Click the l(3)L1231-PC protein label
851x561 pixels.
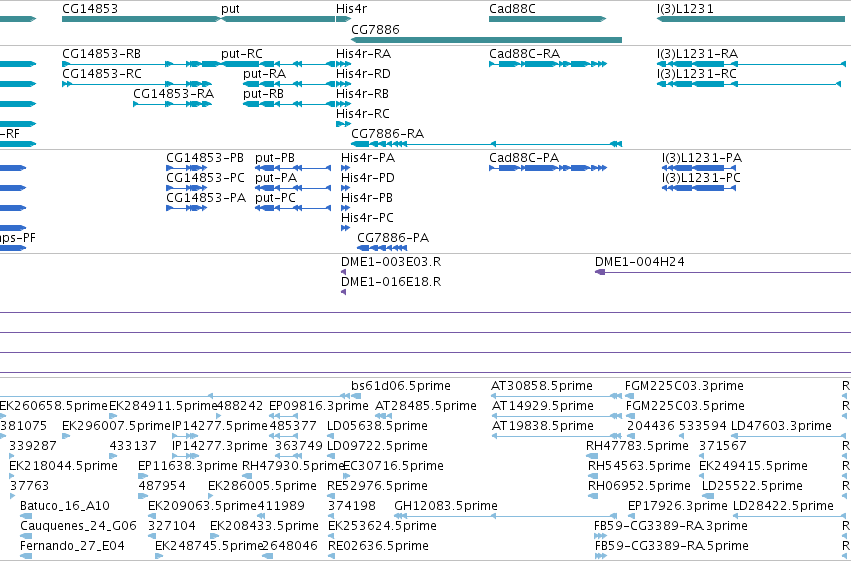701,178
